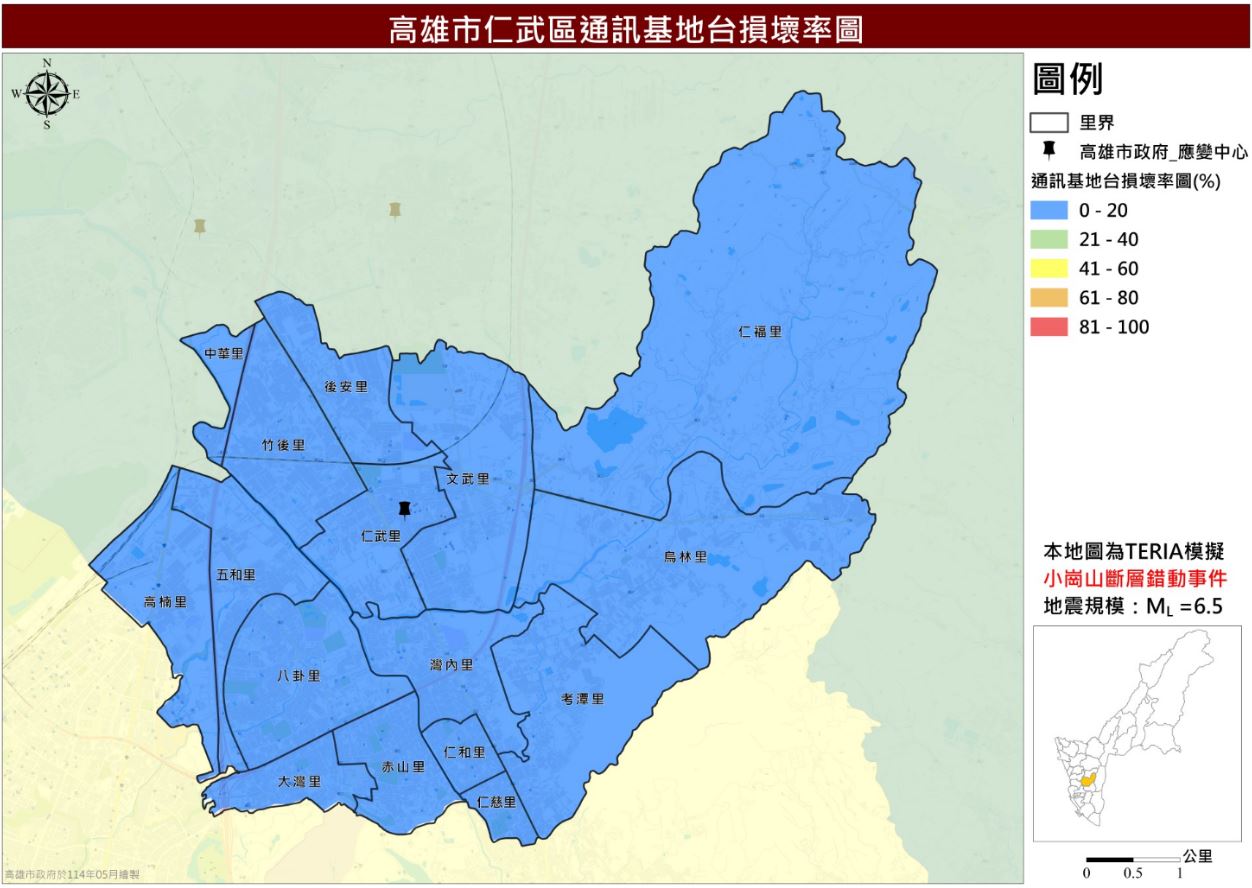1252x888 pixels.
Task: Click the faded marker north of 後安里
Action: tap(395, 210)
